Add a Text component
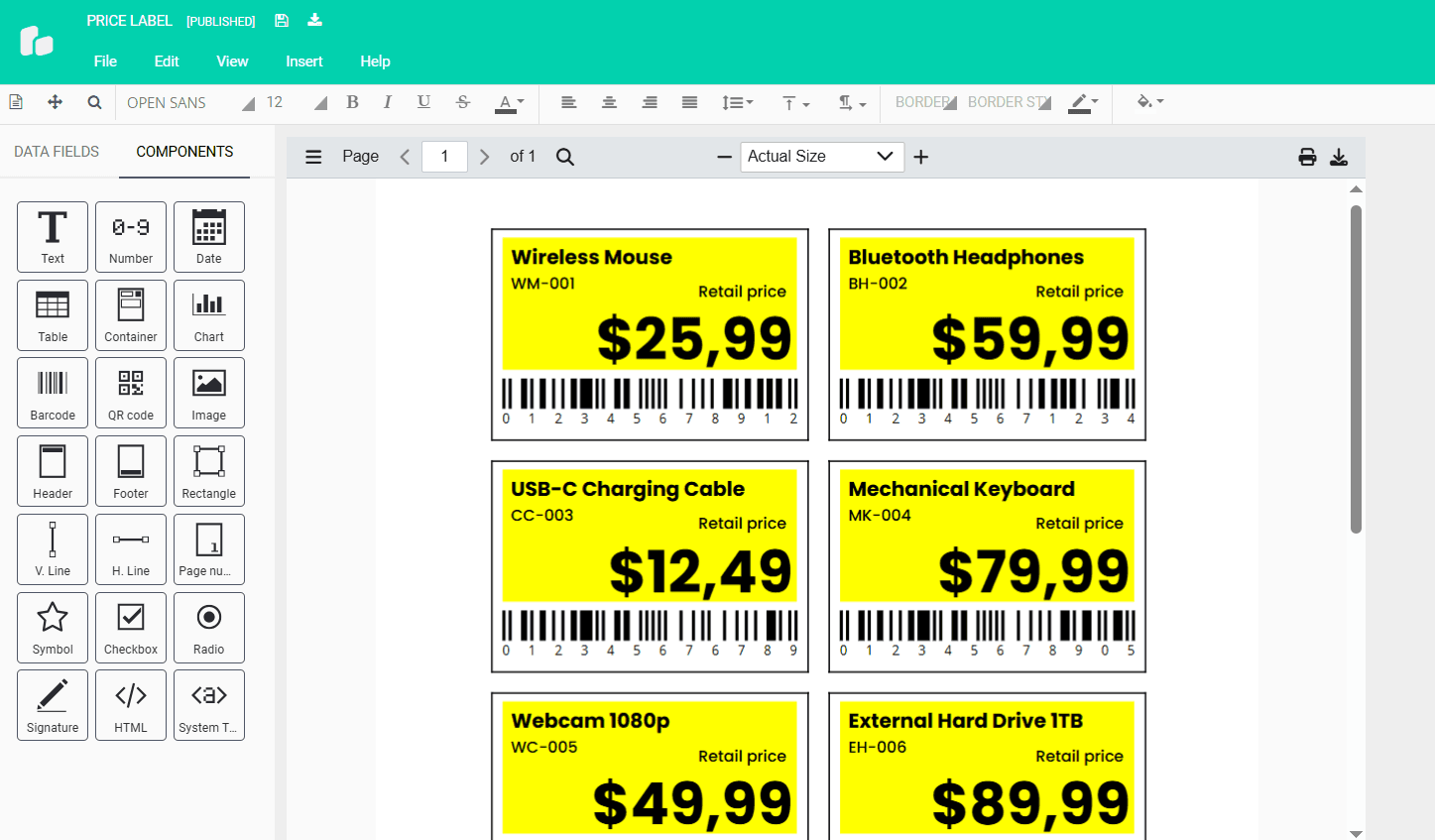The width and height of the screenshot is (1435, 840). (53, 237)
